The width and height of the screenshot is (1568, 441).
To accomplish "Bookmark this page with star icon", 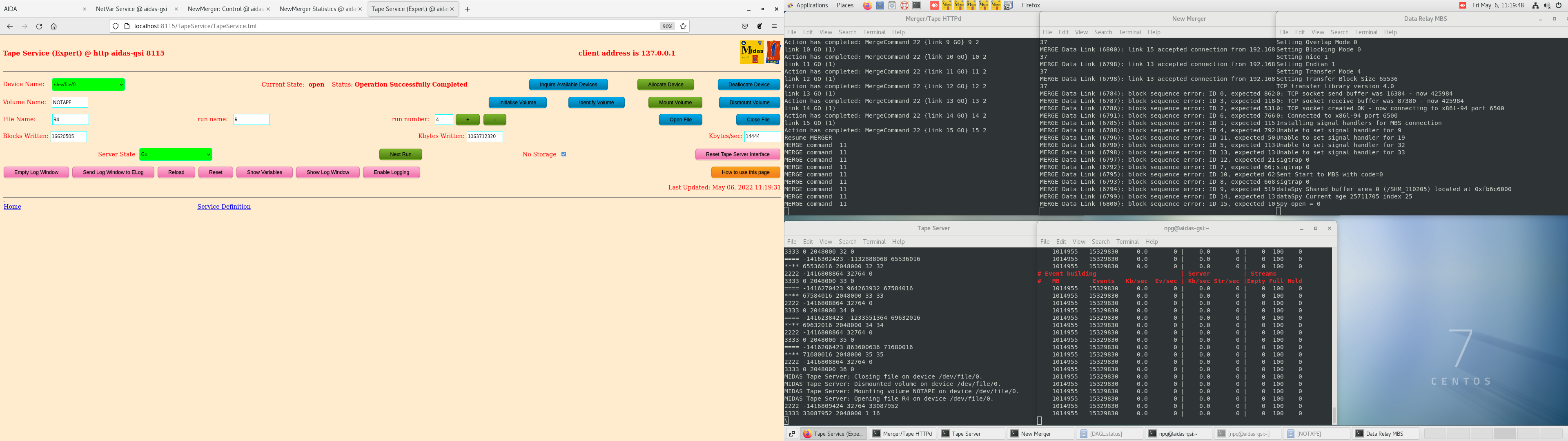I will coord(683,26).
